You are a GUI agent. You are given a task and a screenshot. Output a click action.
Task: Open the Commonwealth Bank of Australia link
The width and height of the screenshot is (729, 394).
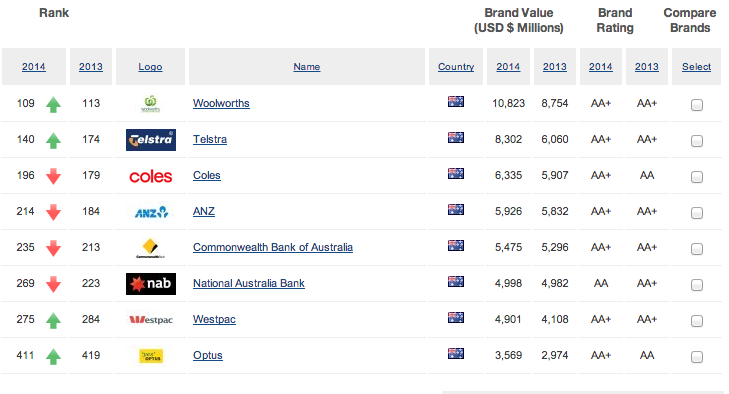273,247
